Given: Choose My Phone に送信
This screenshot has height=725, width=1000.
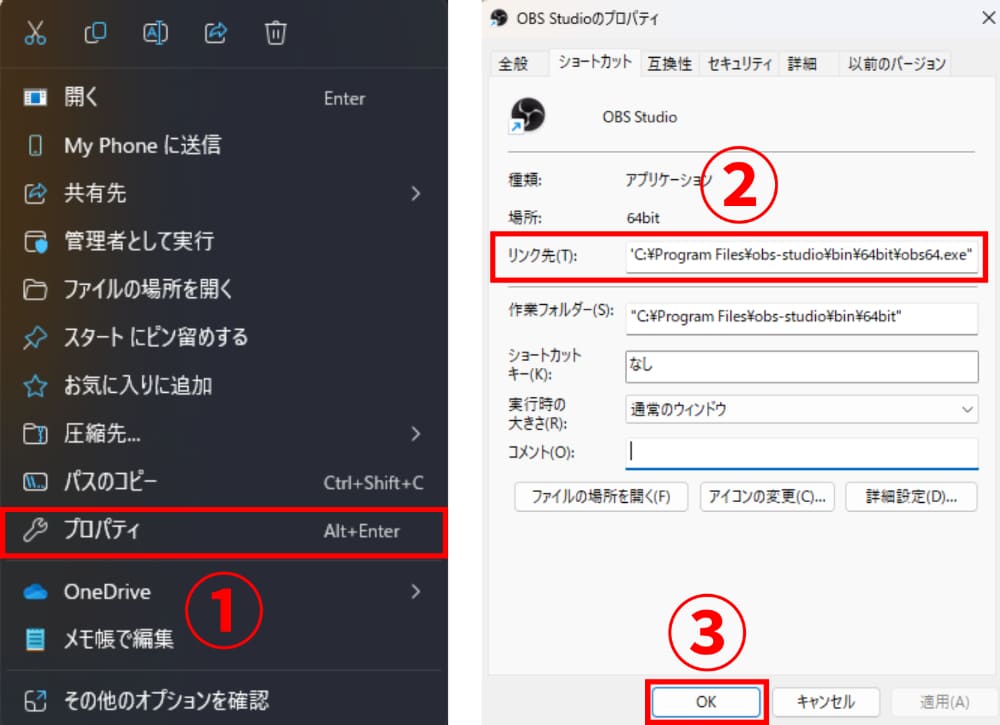Looking at the screenshot, I should (x=223, y=145).
